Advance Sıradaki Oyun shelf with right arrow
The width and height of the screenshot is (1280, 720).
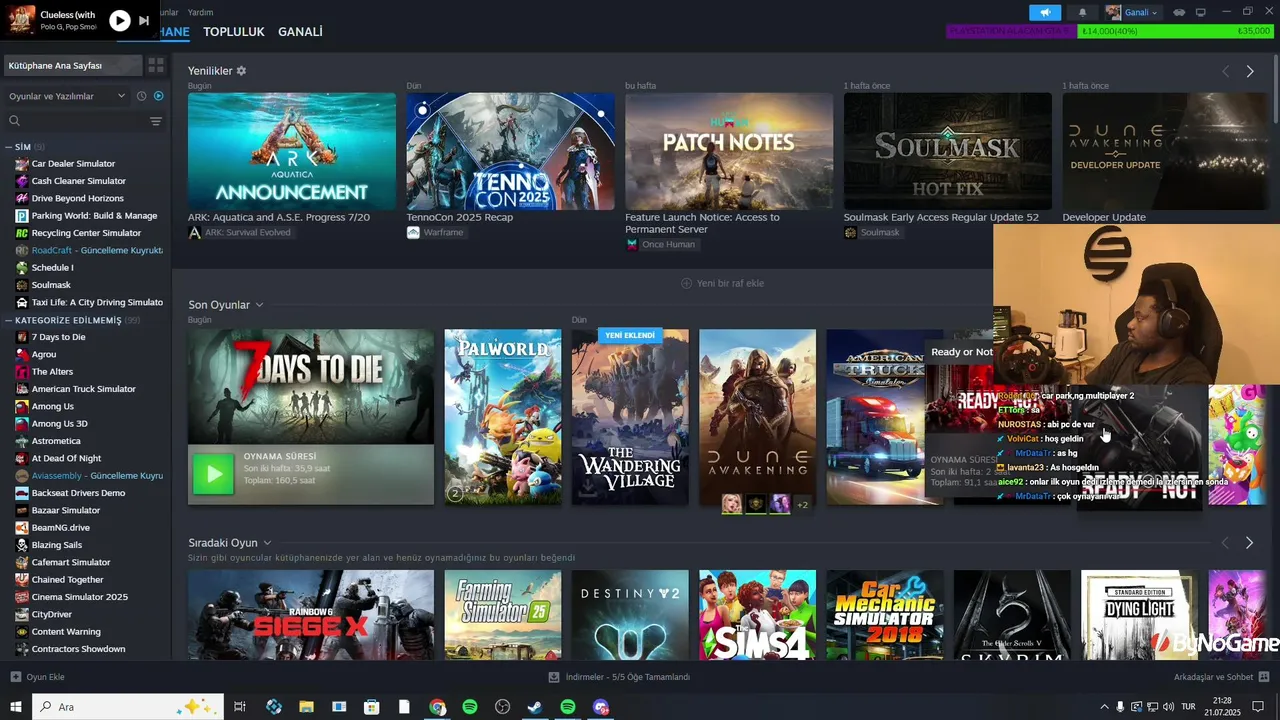click(x=1249, y=543)
